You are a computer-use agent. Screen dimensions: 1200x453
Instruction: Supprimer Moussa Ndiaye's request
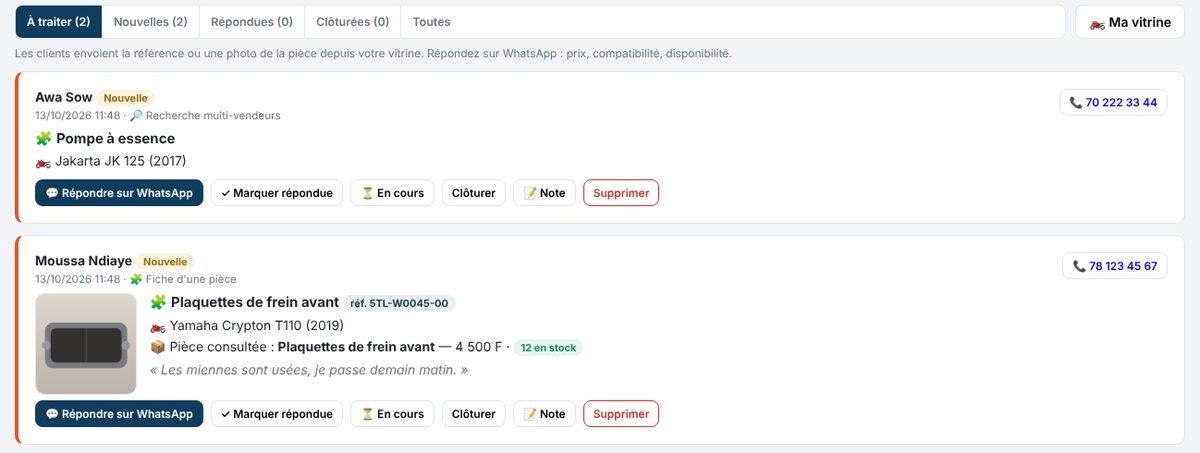click(621, 414)
